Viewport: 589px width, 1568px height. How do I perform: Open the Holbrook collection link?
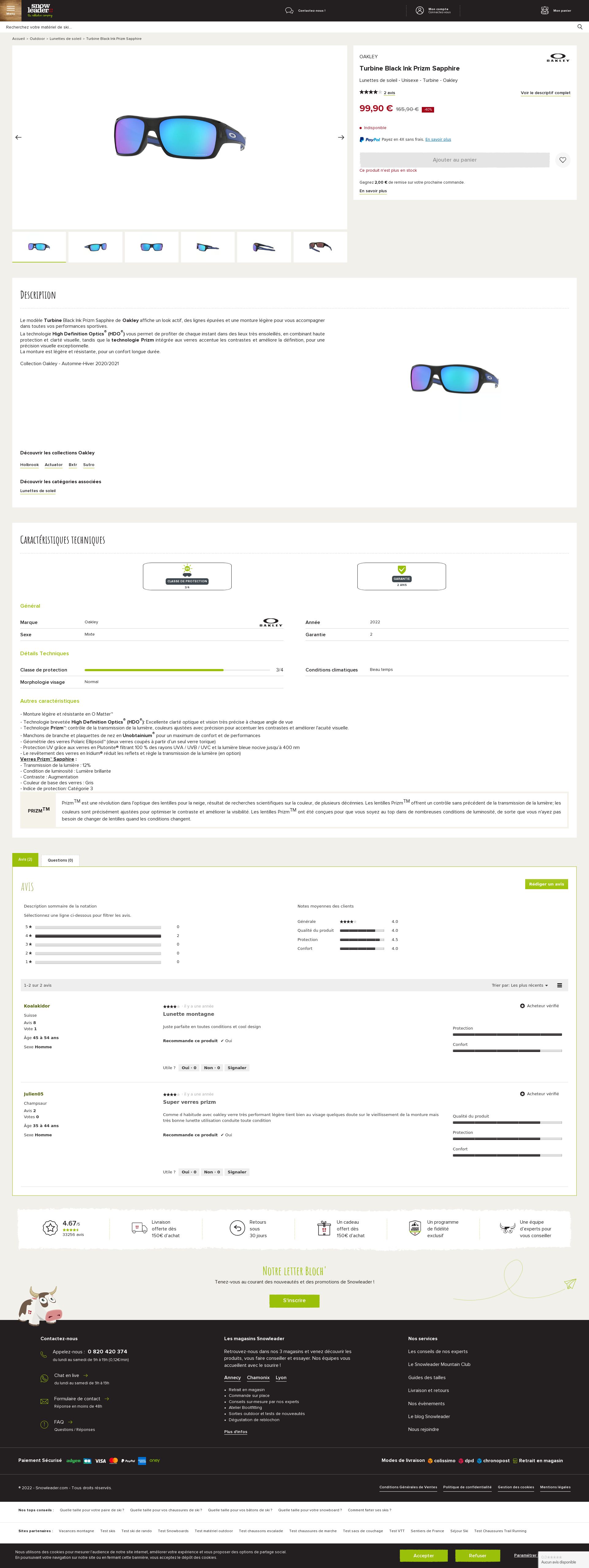pos(29,465)
